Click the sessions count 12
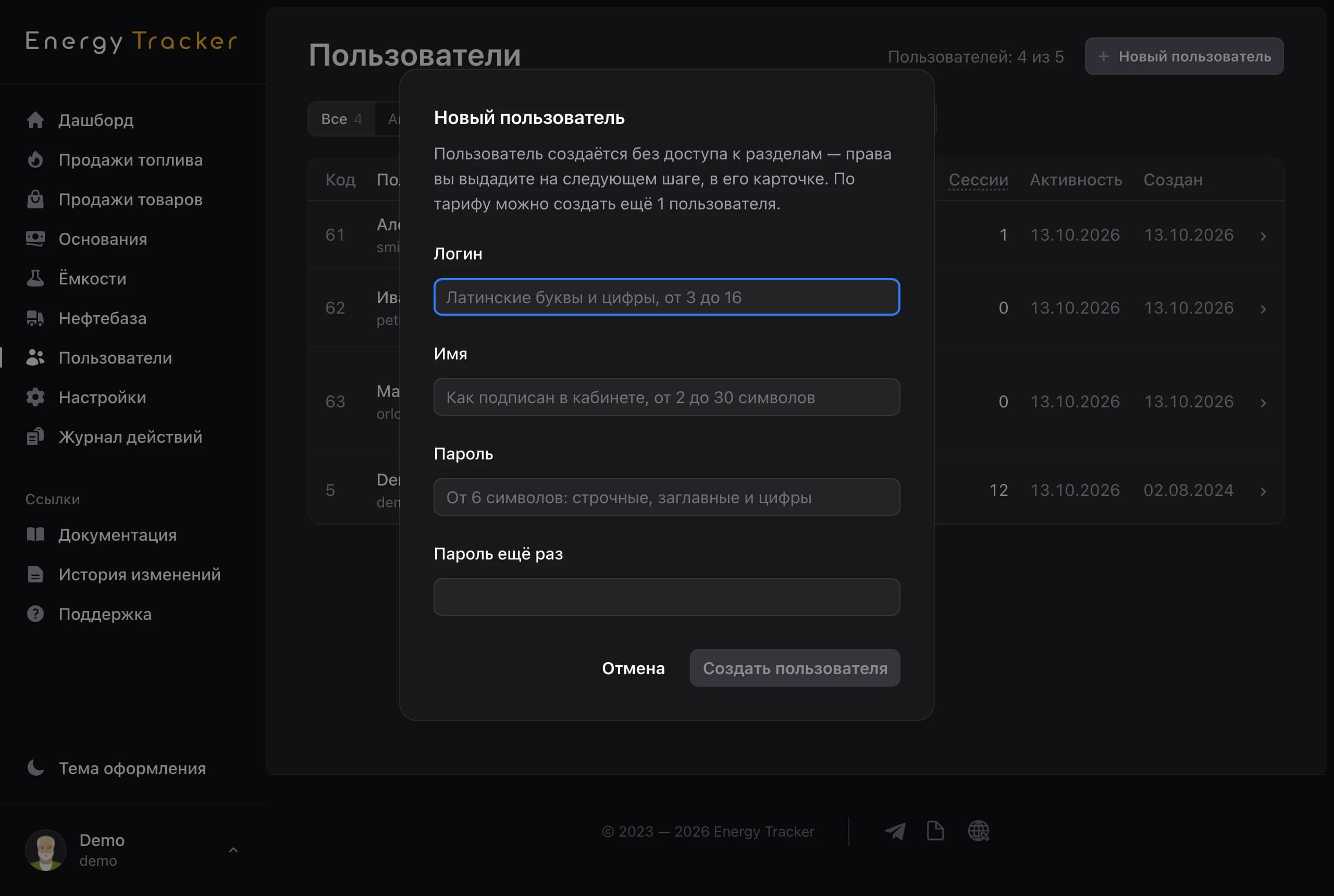The height and width of the screenshot is (896, 1334). pyautogui.click(x=998, y=490)
